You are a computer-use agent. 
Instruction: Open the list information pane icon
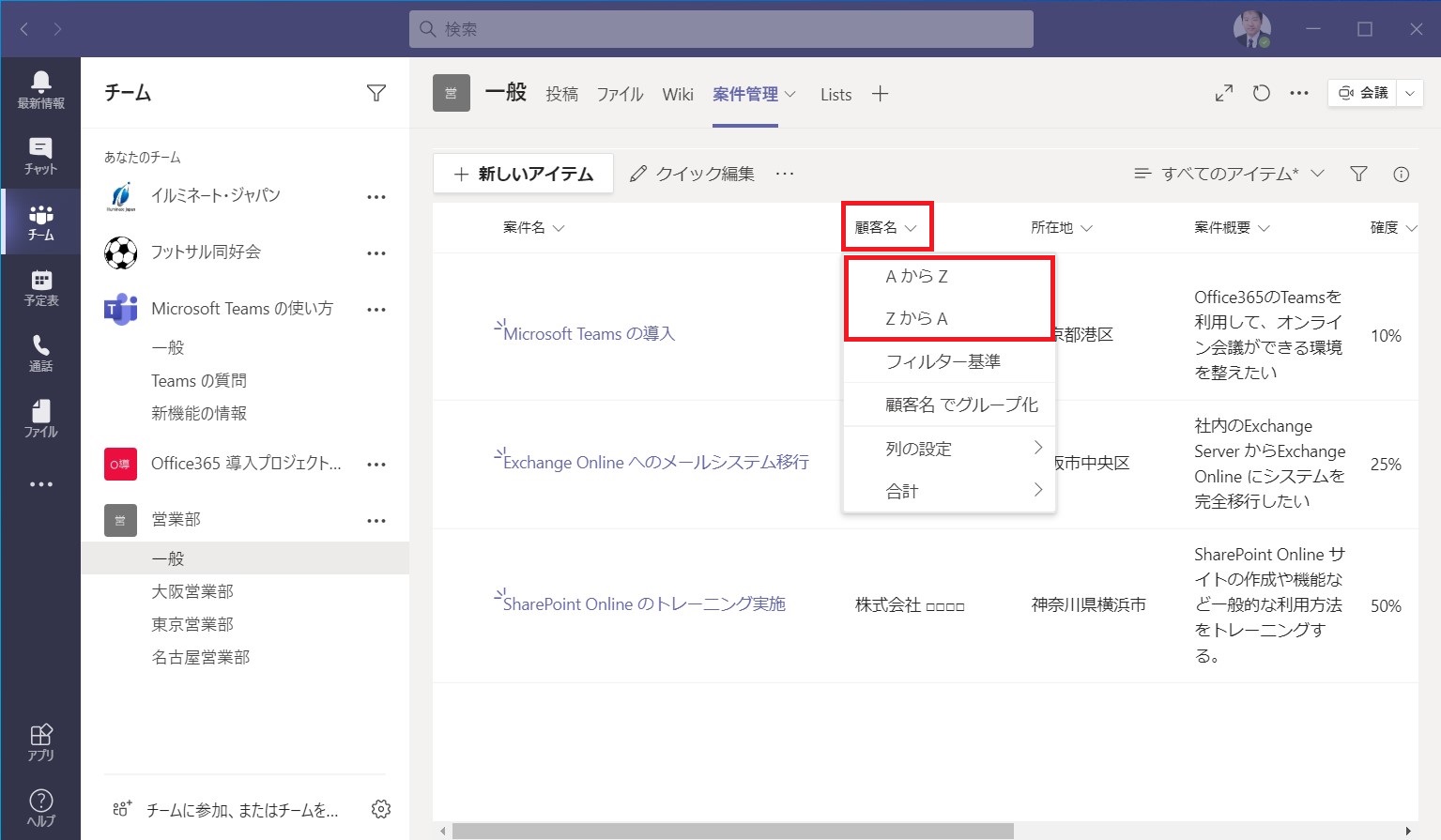tap(1402, 174)
